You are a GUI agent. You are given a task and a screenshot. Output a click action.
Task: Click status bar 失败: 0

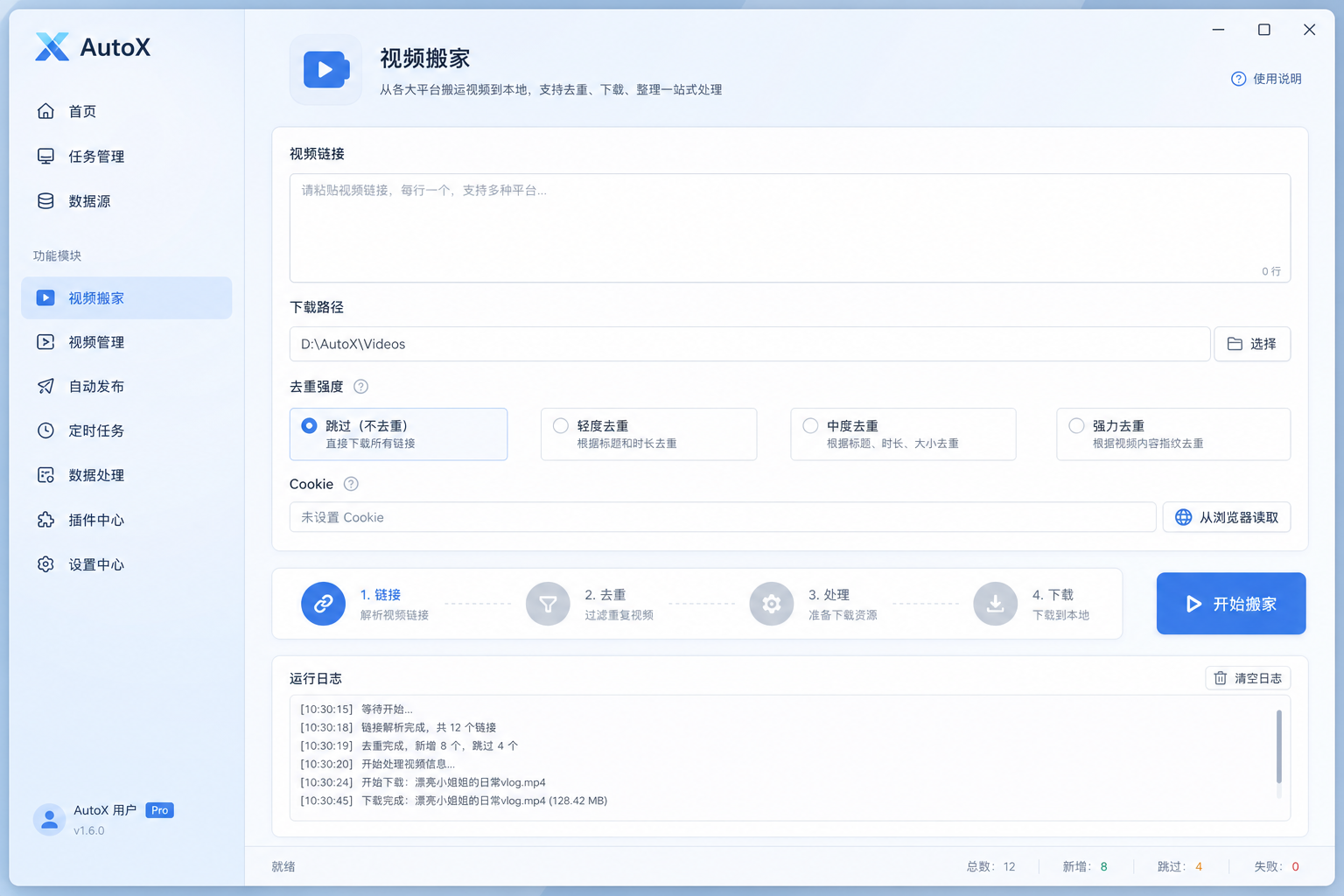coord(1277,866)
